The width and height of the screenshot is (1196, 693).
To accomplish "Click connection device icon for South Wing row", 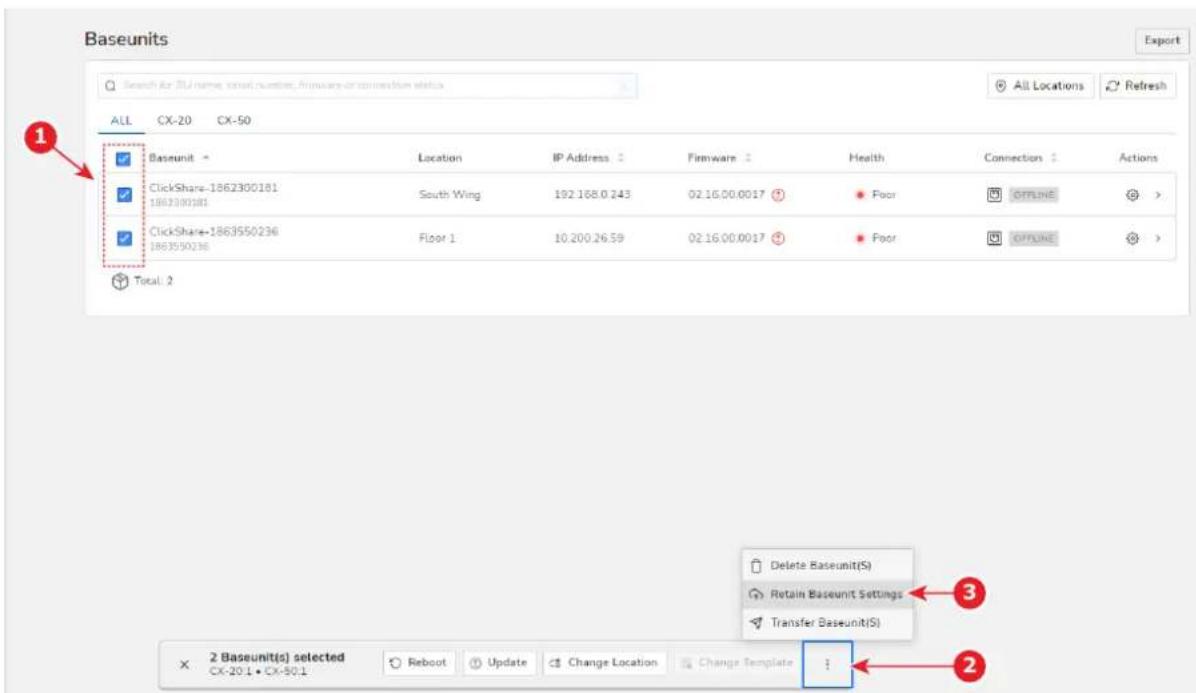I will (x=994, y=195).
